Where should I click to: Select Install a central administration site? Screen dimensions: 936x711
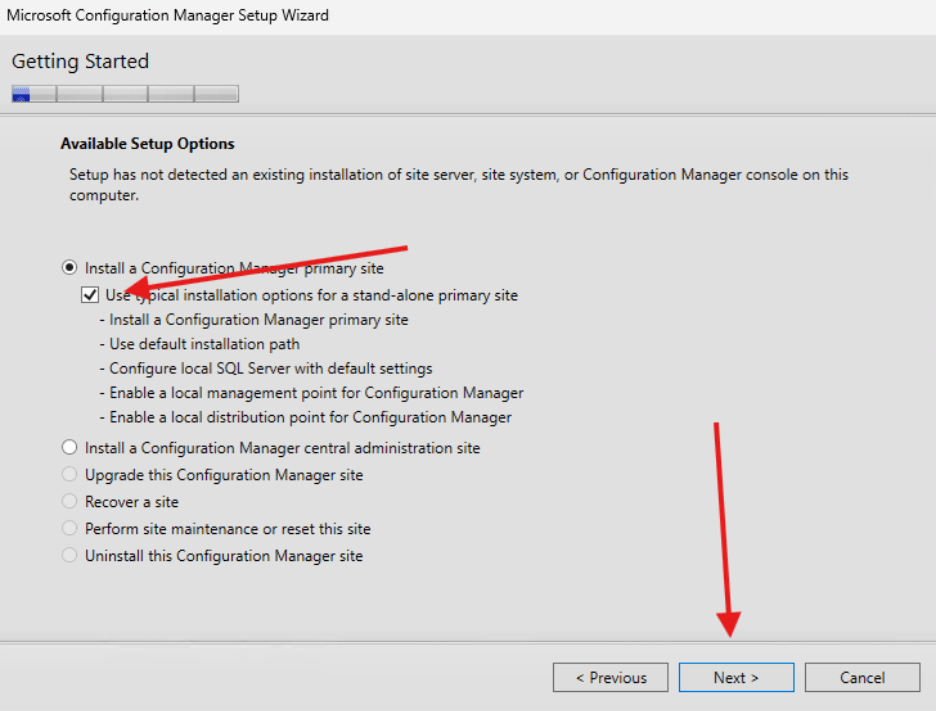coord(69,447)
